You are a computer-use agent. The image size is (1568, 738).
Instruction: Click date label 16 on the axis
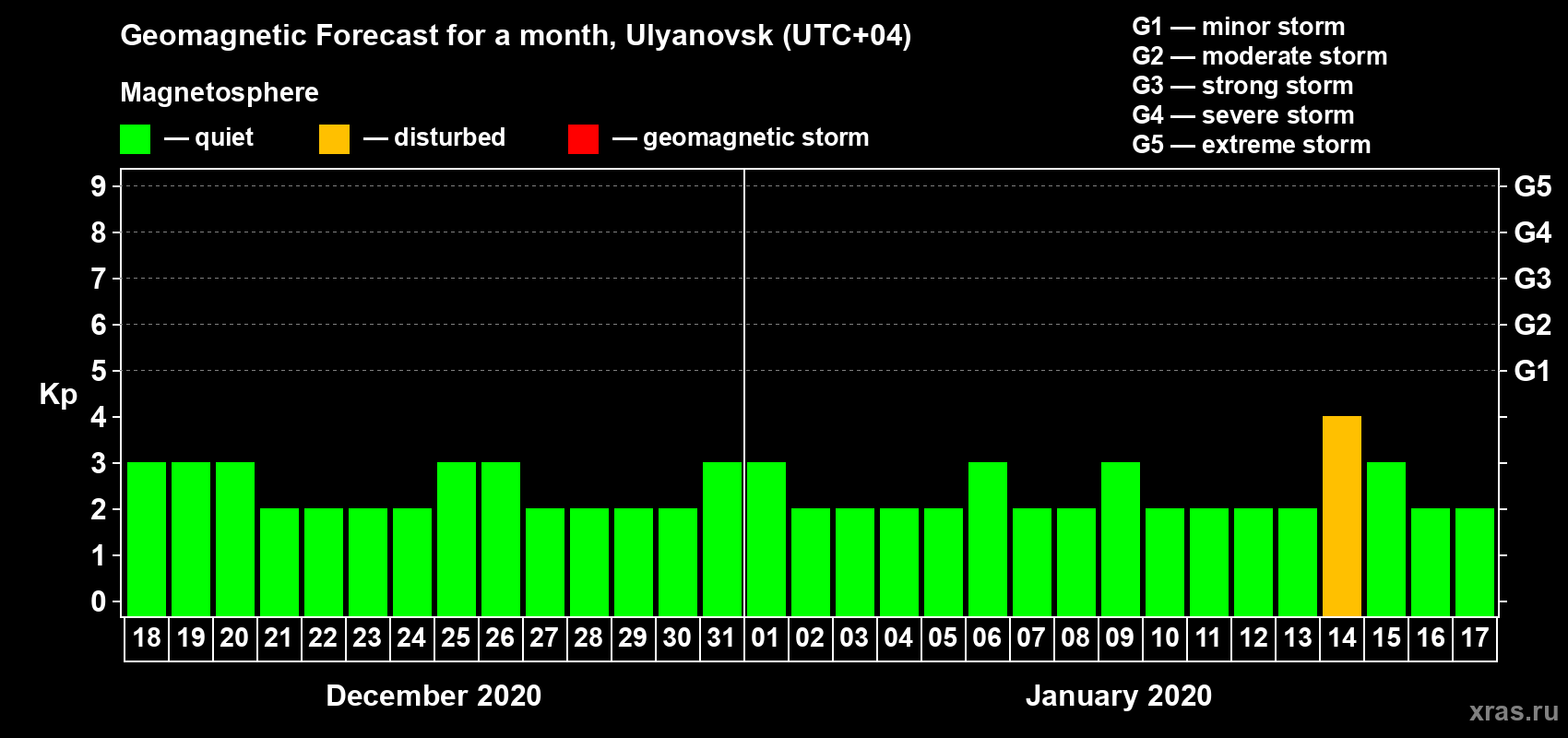(x=1431, y=637)
